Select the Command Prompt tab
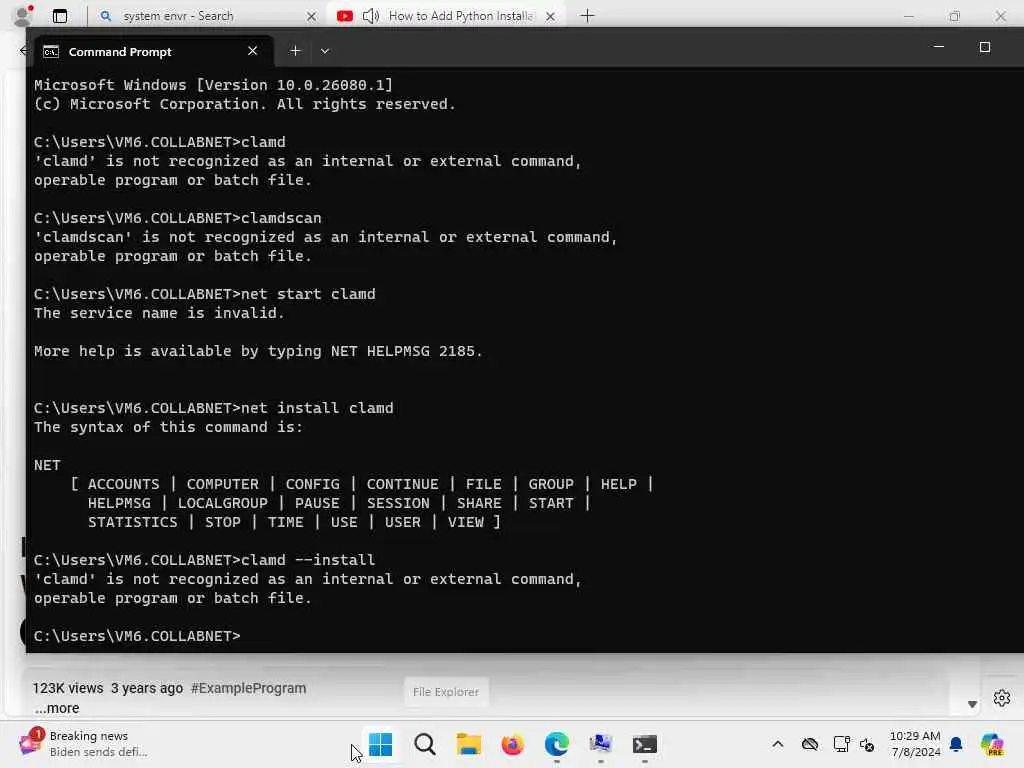The height and width of the screenshot is (768, 1024). (x=153, y=52)
